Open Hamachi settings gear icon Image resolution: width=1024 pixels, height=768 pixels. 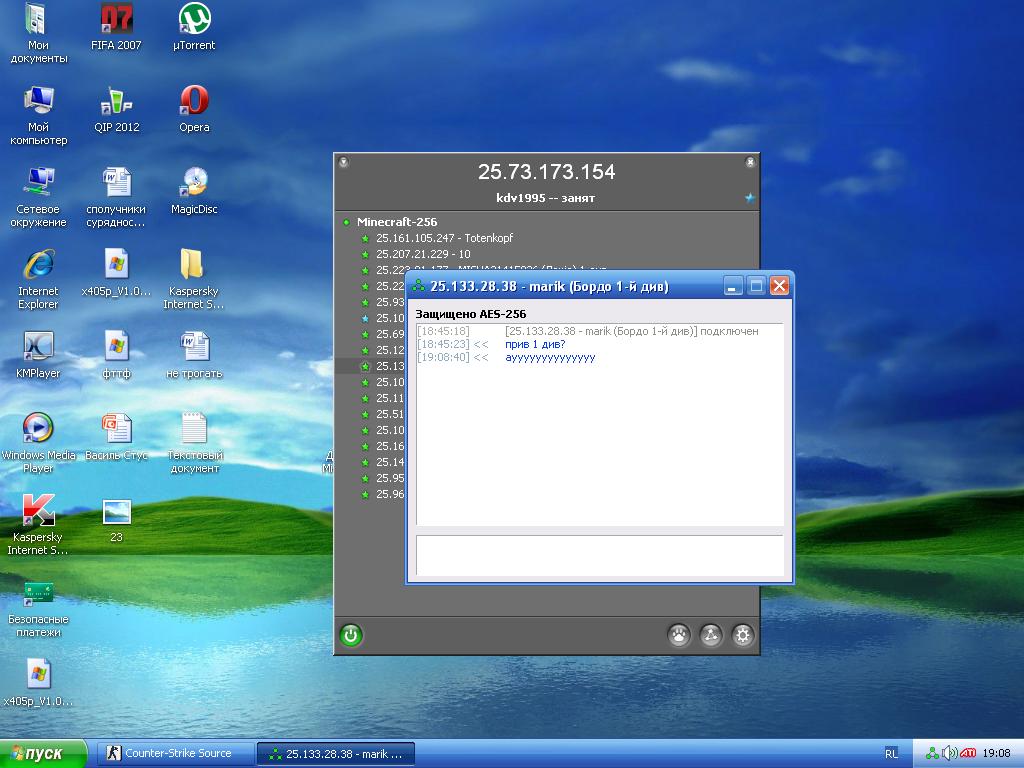(x=743, y=635)
